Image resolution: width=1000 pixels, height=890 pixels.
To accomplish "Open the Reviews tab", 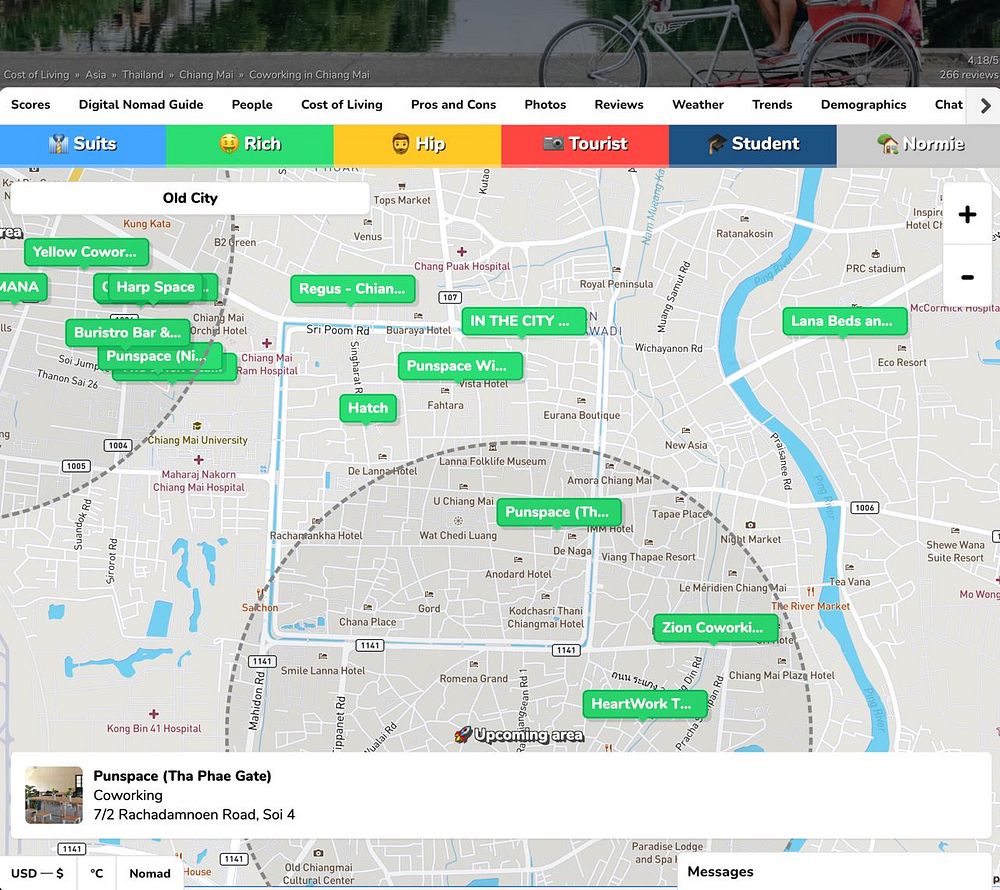I will point(619,105).
